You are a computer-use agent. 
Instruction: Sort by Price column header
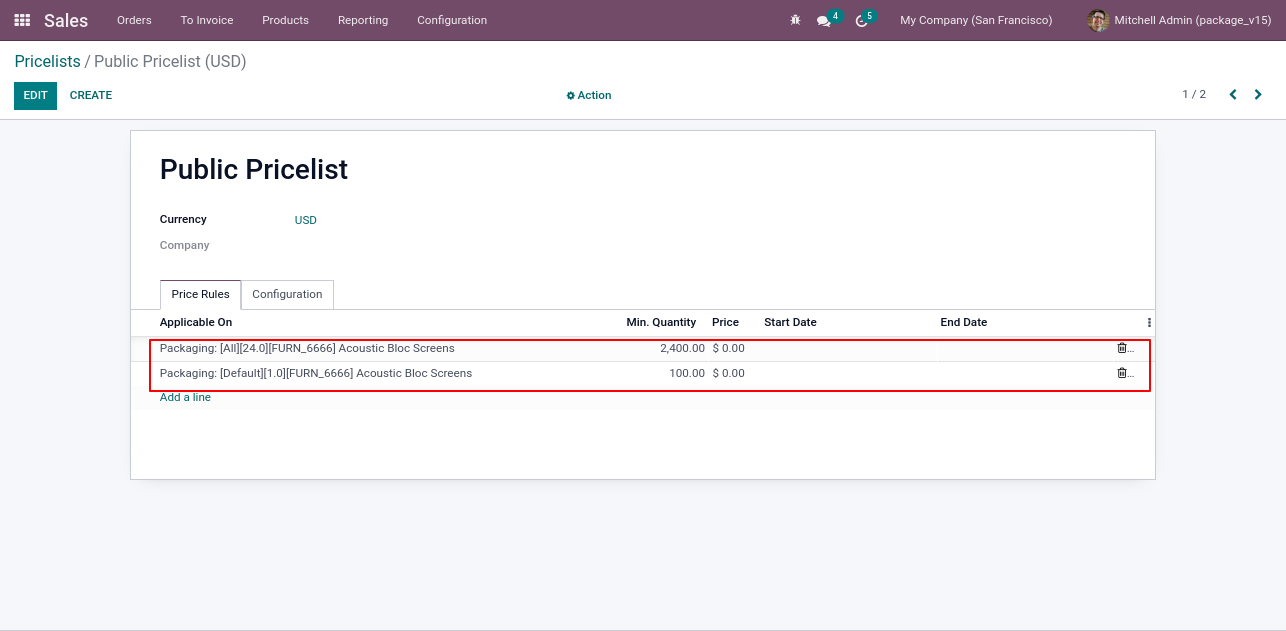[725, 322]
